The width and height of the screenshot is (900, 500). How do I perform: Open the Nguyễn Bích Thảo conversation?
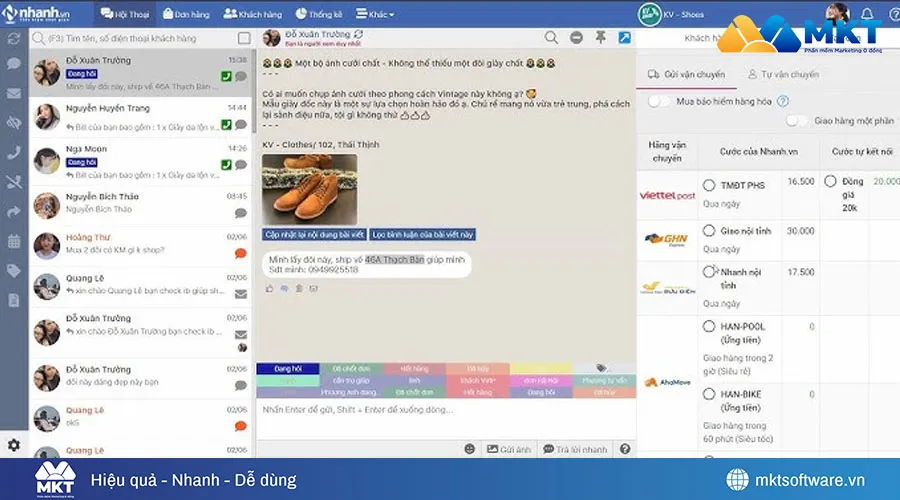tap(140, 205)
